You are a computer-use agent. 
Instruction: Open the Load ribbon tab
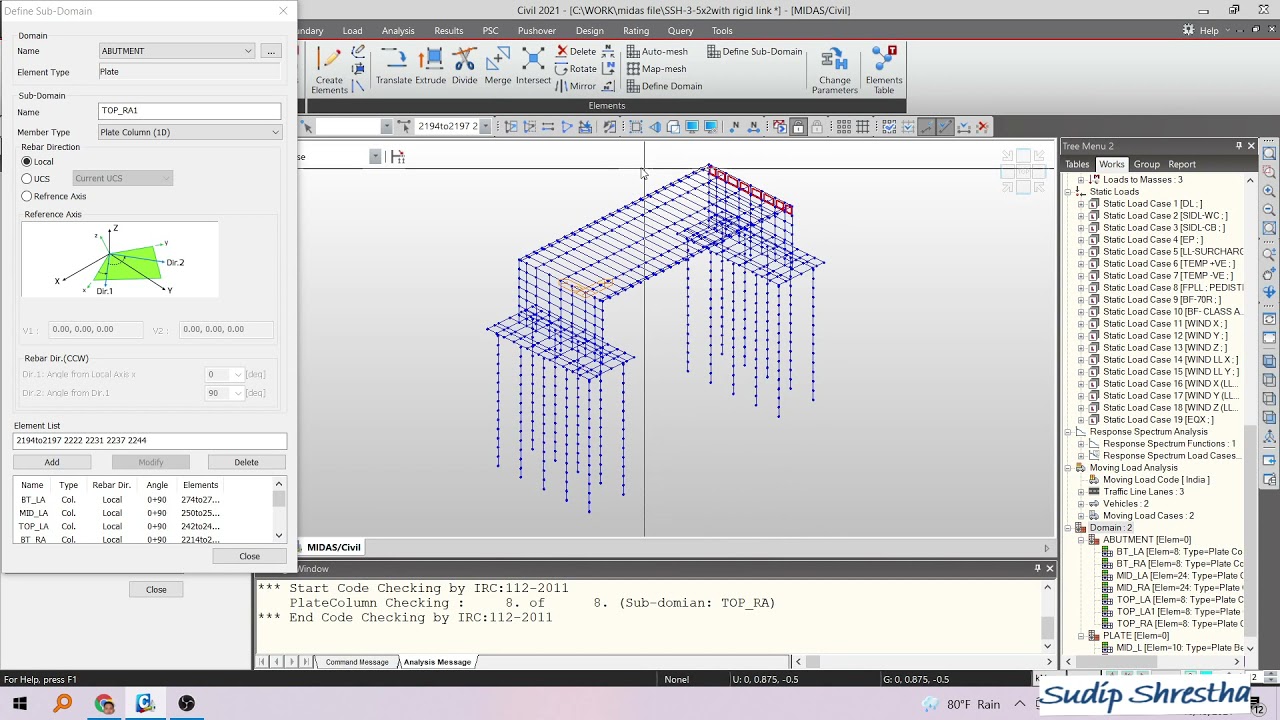[353, 31]
